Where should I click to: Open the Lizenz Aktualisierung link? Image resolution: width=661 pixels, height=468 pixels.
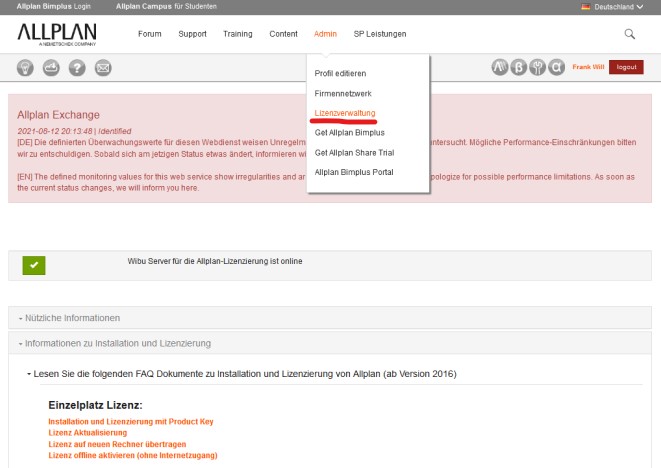(94, 433)
